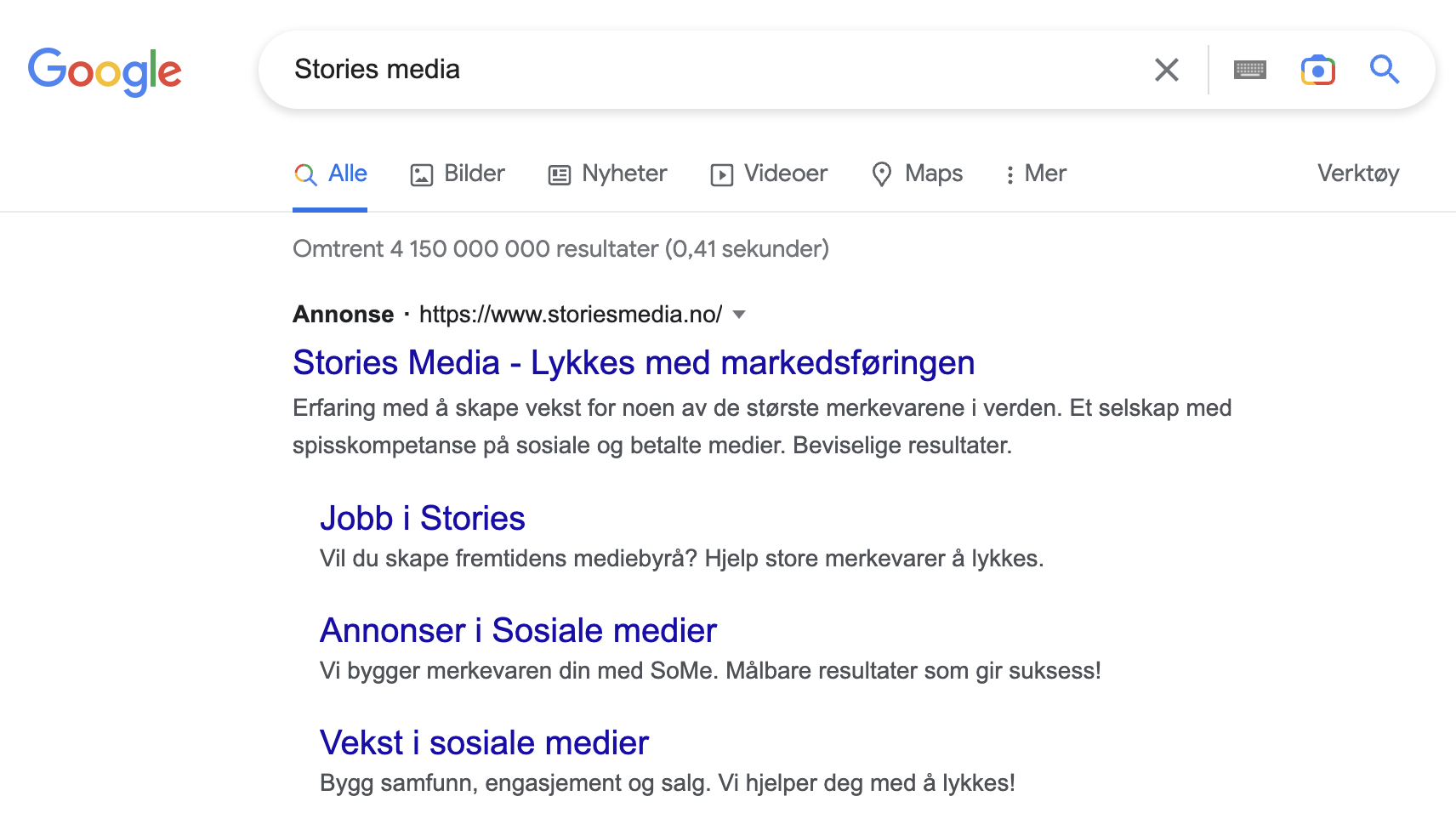Screen dimensions: 1456x830
Task: Open Stories Media - Lykkes med markedsføringen link
Action: coord(634,363)
